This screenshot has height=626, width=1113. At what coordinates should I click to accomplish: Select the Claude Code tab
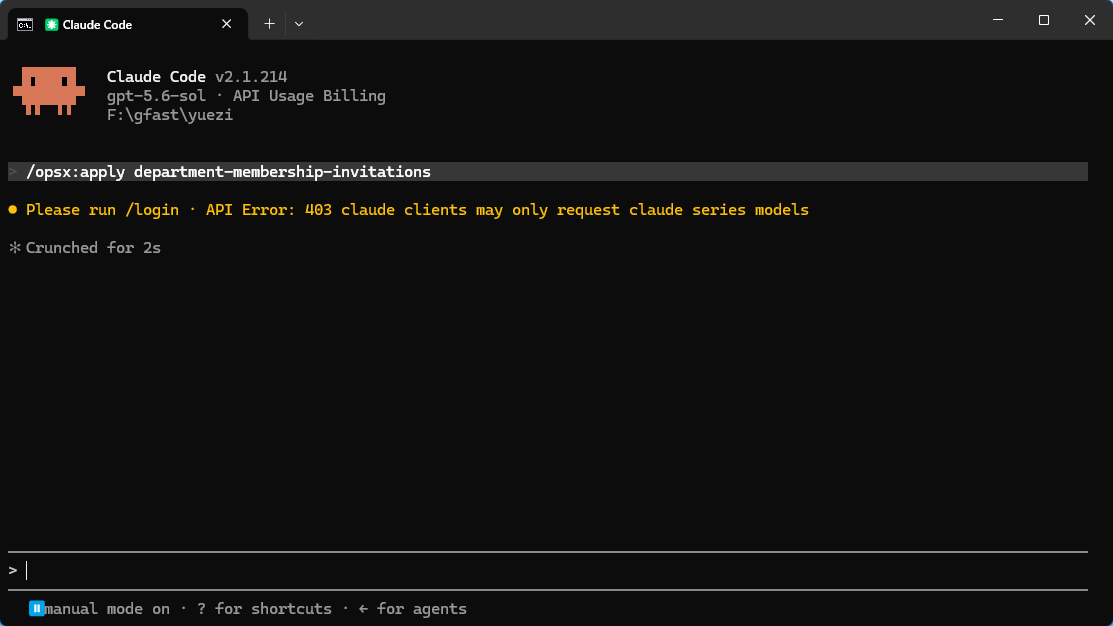pyautogui.click(x=128, y=24)
